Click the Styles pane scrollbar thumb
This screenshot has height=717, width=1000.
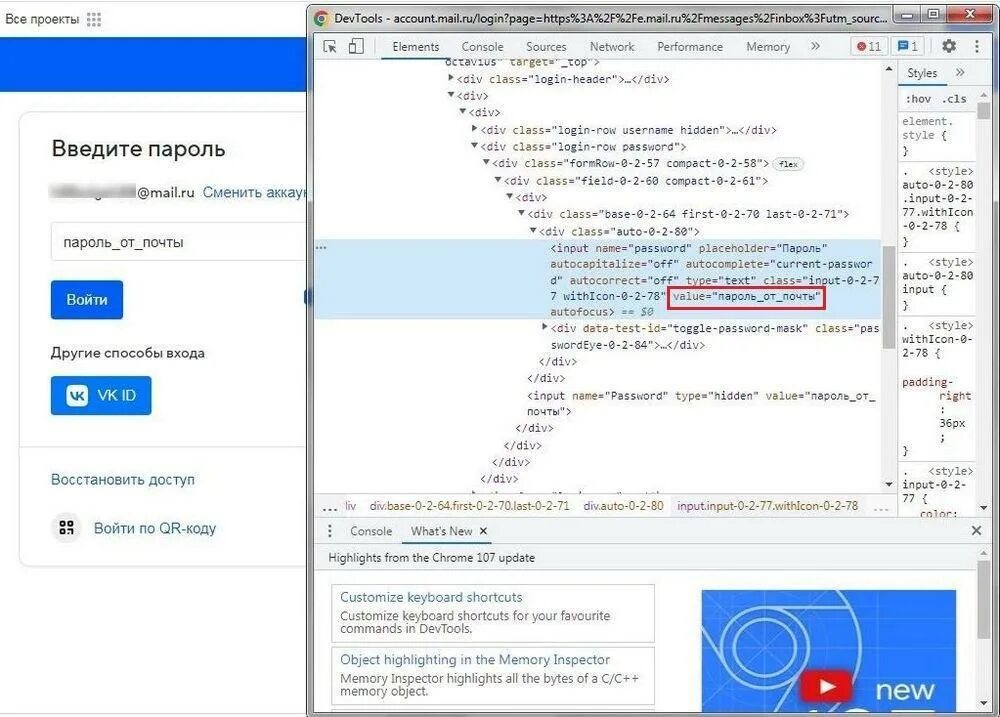[x=983, y=111]
